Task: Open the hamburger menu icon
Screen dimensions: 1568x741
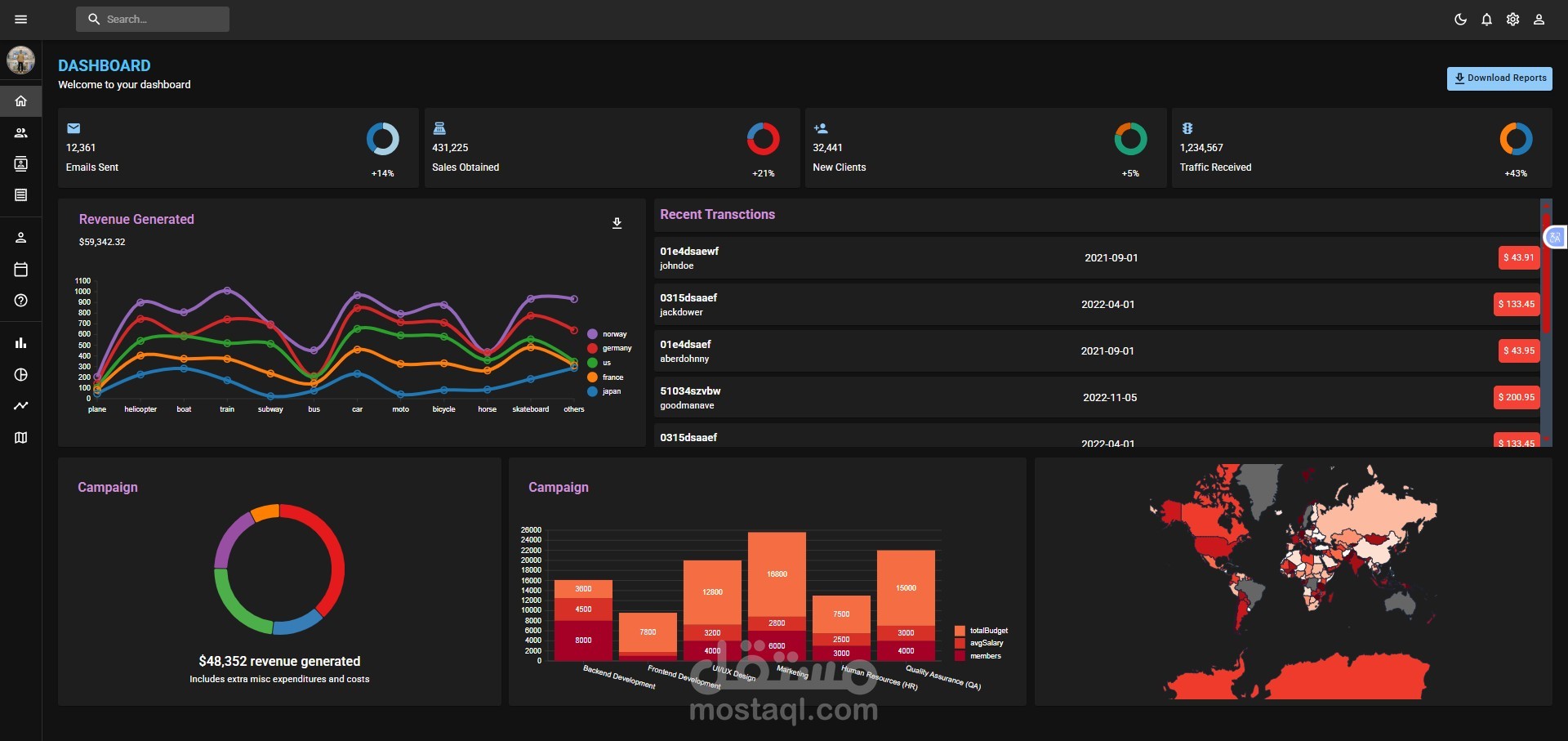Action: (x=21, y=19)
